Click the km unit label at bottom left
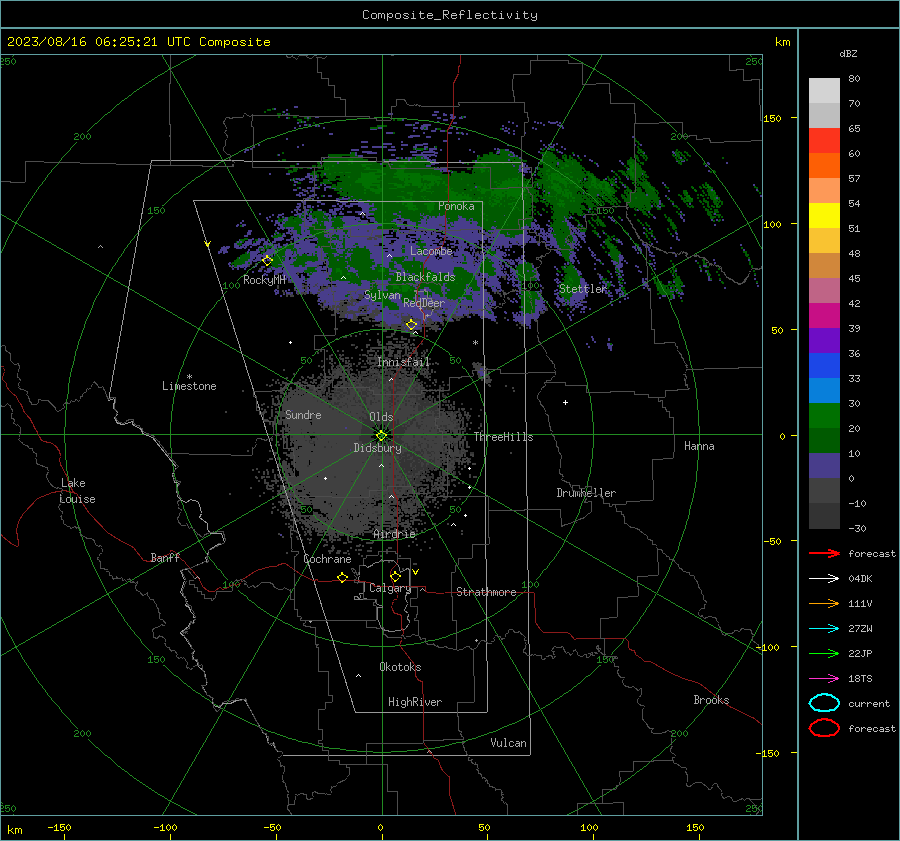The width and height of the screenshot is (900, 841). pos(14,830)
